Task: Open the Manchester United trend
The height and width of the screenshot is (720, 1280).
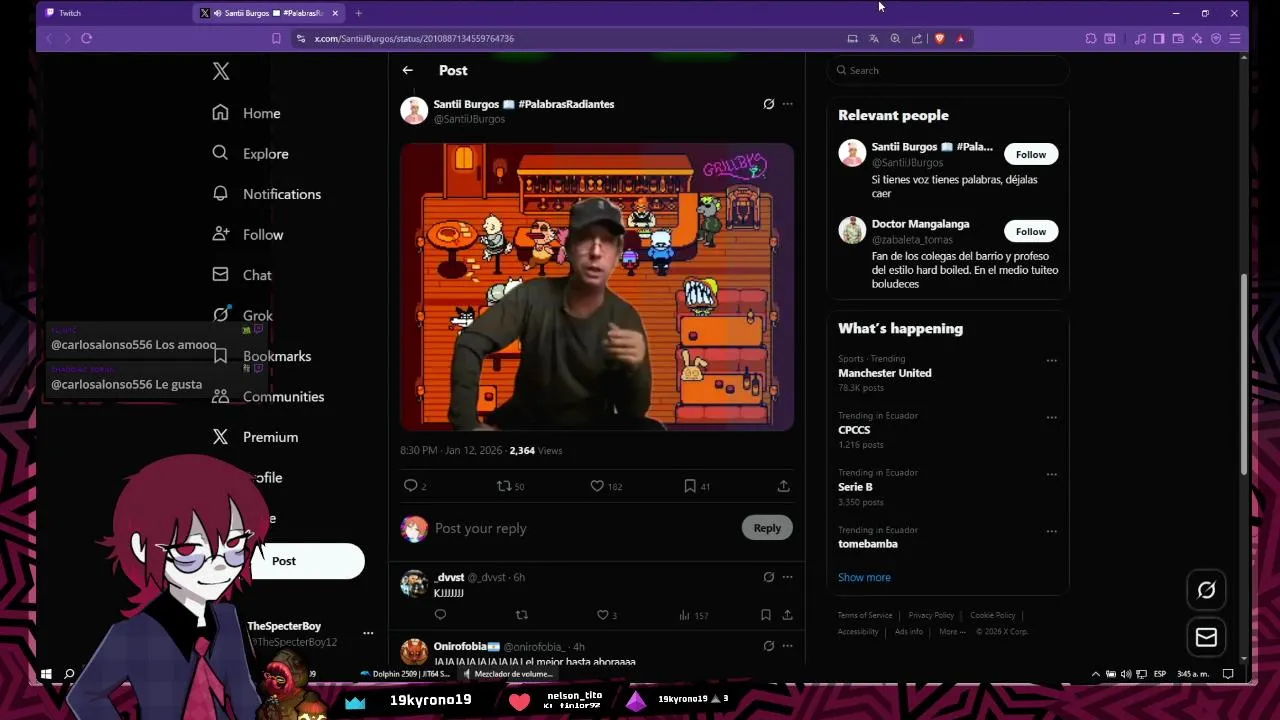Action: click(x=884, y=373)
